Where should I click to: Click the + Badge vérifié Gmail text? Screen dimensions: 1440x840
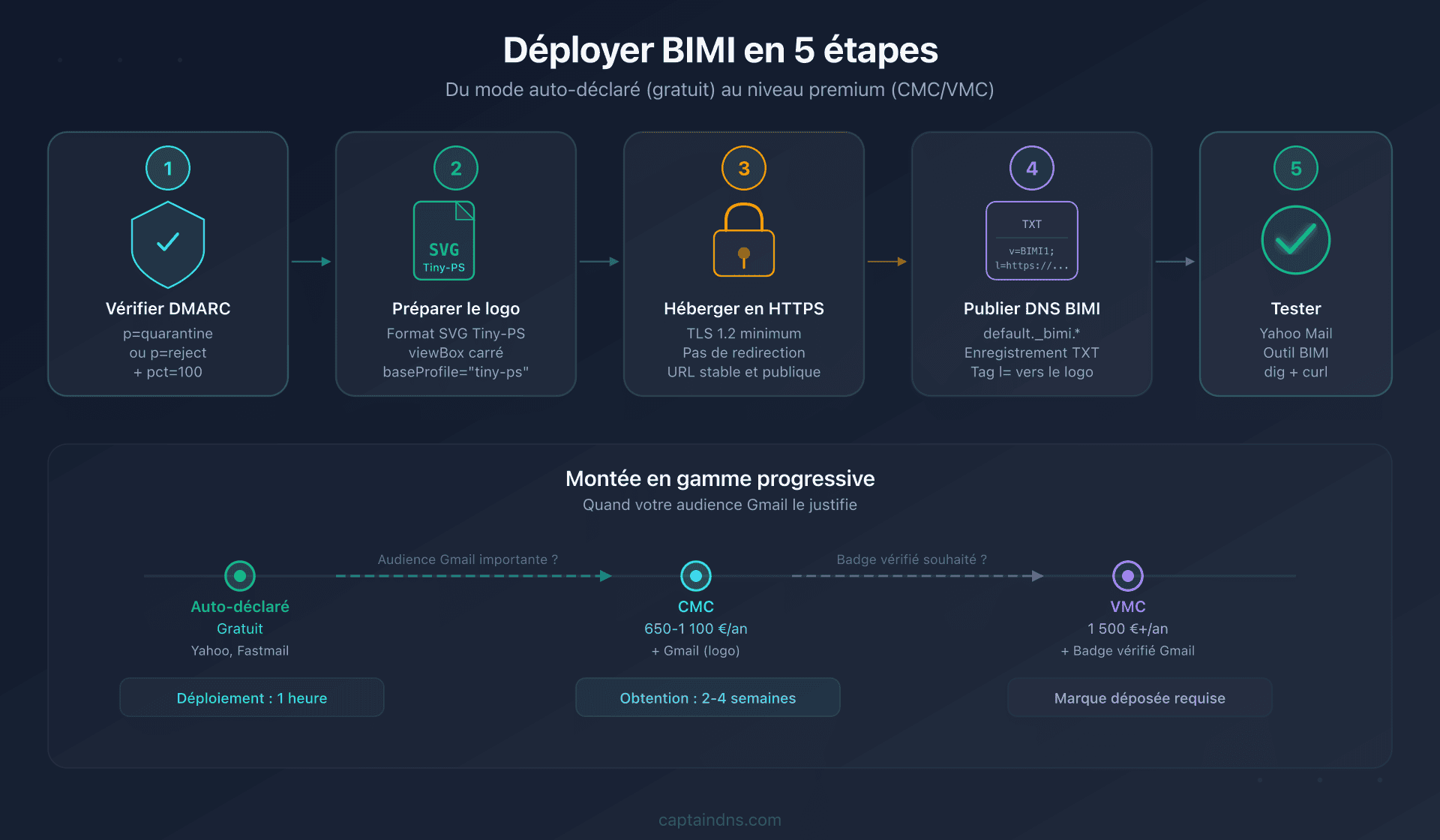1128,650
